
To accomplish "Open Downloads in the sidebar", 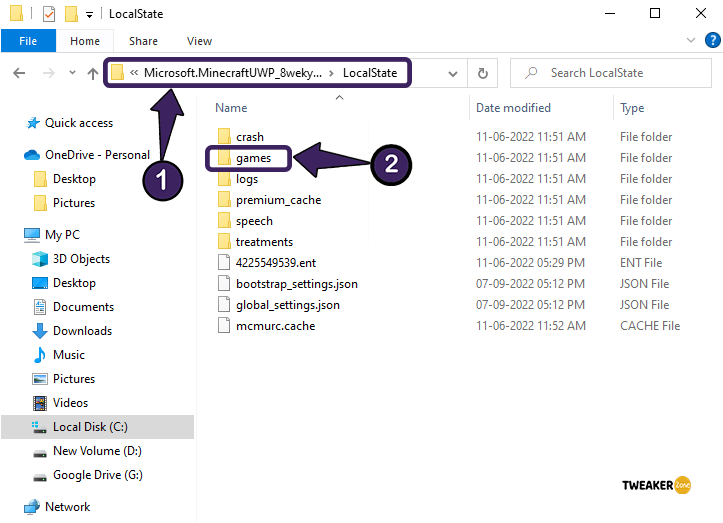I will coord(82,331).
